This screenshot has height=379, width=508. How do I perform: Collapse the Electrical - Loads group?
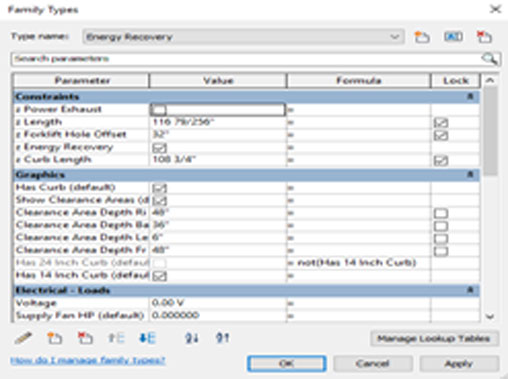470,290
